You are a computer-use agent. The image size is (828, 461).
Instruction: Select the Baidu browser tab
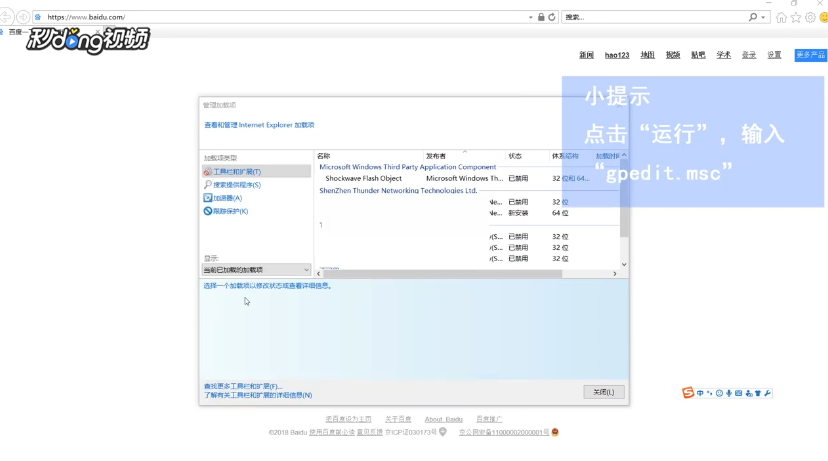53,32
